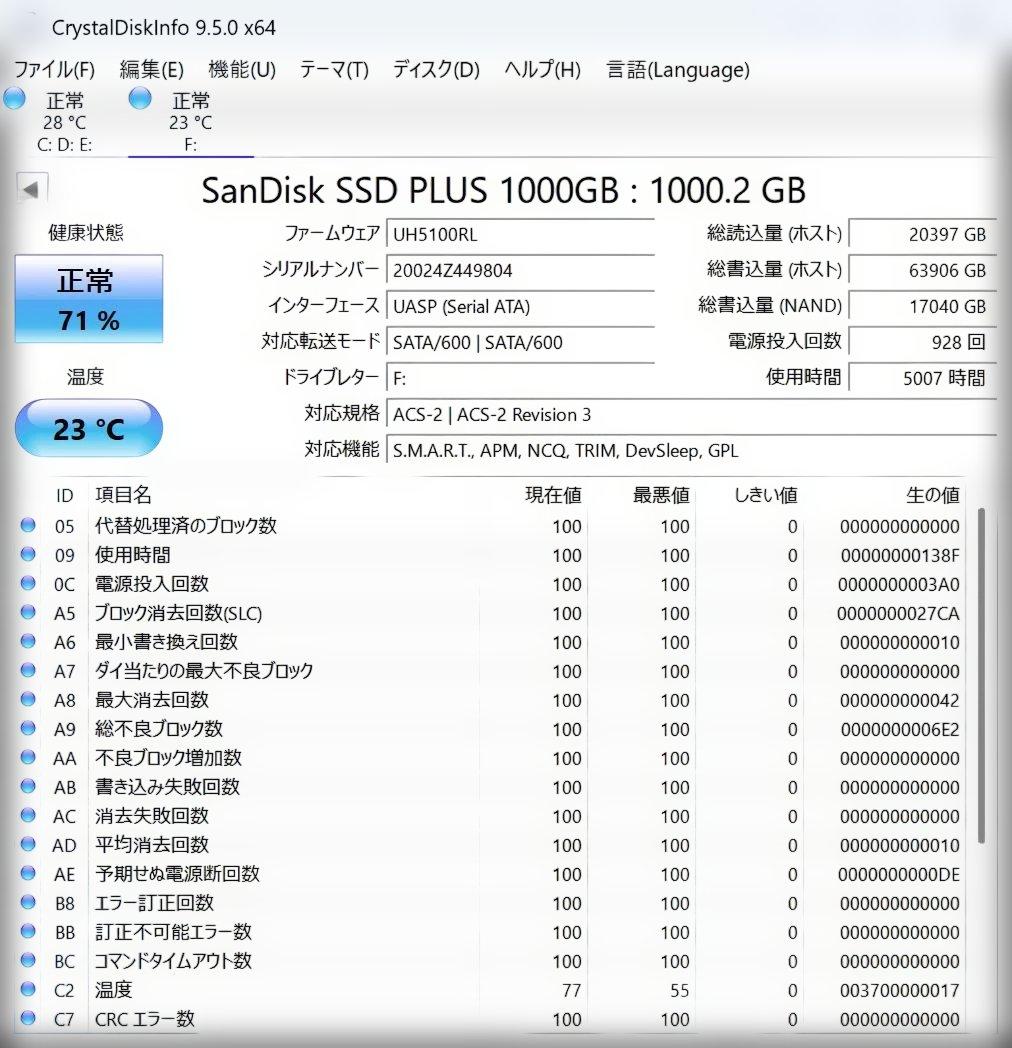Viewport: 1012px width, 1048px height.
Task: Click the status orb for attribute 0C
Action: click(x=28, y=583)
